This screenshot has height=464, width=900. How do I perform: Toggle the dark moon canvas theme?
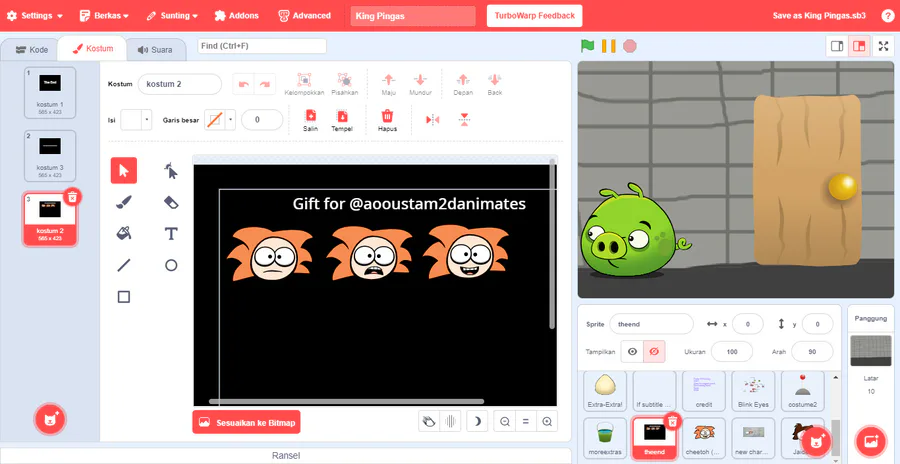point(476,422)
